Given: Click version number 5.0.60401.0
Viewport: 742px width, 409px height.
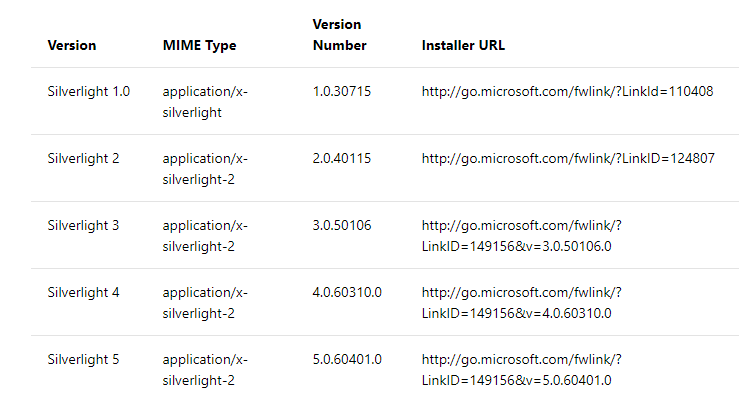Looking at the screenshot, I should pyautogui.click(x=347, y=359).
